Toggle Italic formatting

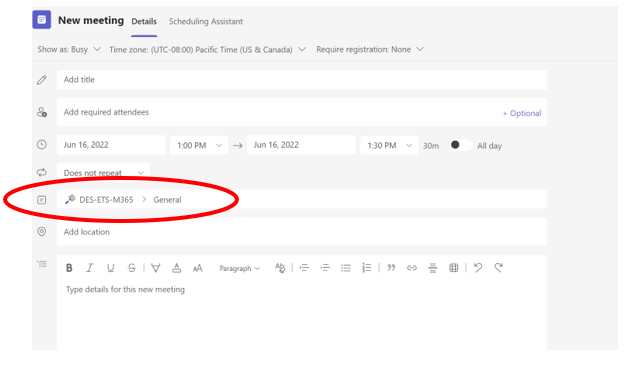coord(90,268)
